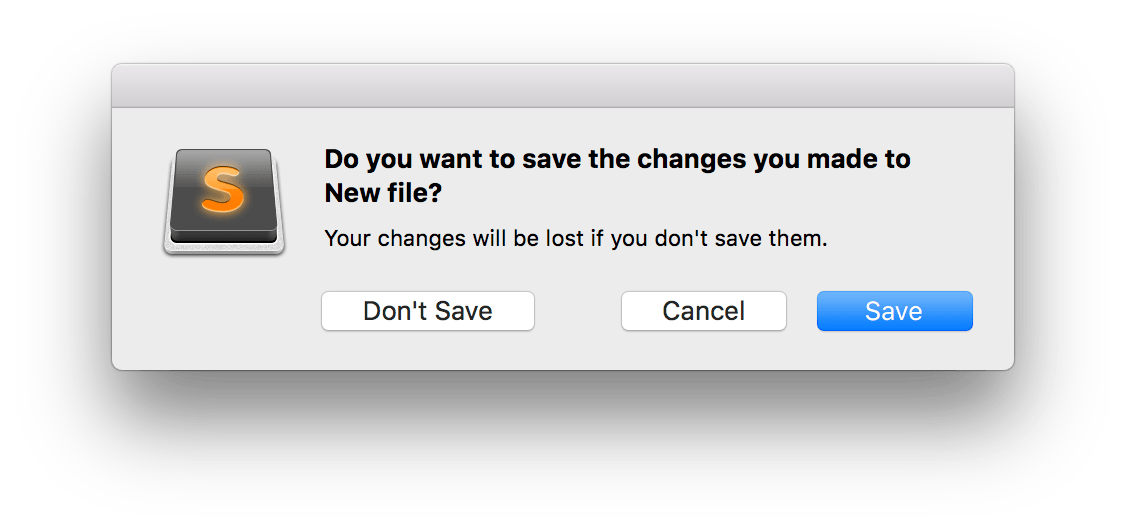
Task: Click the dialog's gray title bar
Action: click(562, 85)
